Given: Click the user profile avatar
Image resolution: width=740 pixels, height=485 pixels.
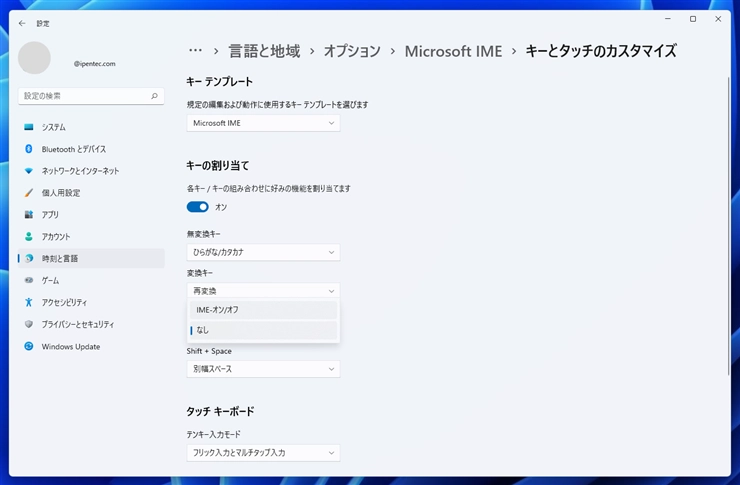Looking at the screenshot, I should coord(34,58).
